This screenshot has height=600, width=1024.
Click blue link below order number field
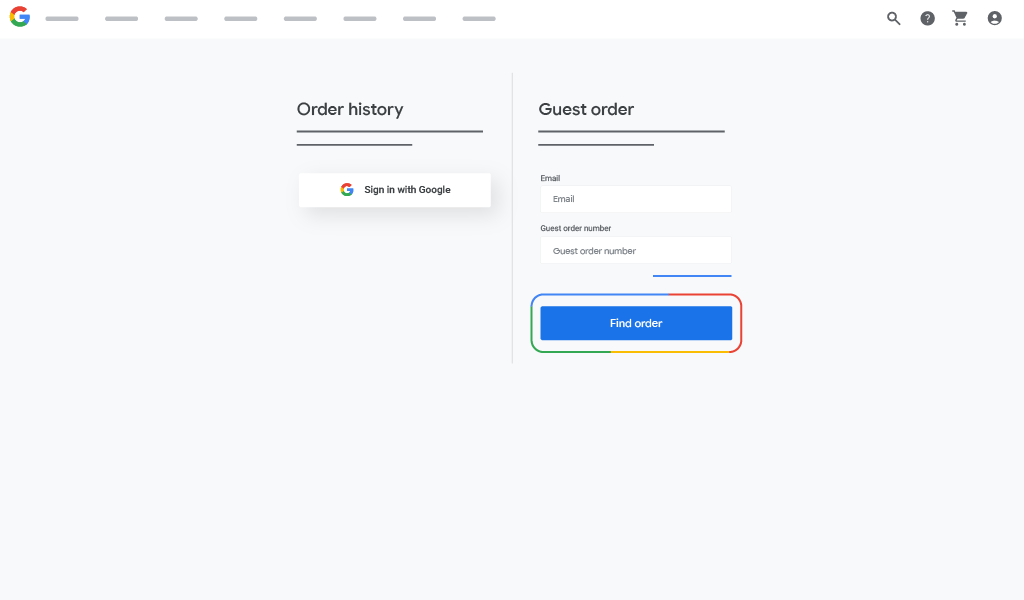[x=692, y=275]
